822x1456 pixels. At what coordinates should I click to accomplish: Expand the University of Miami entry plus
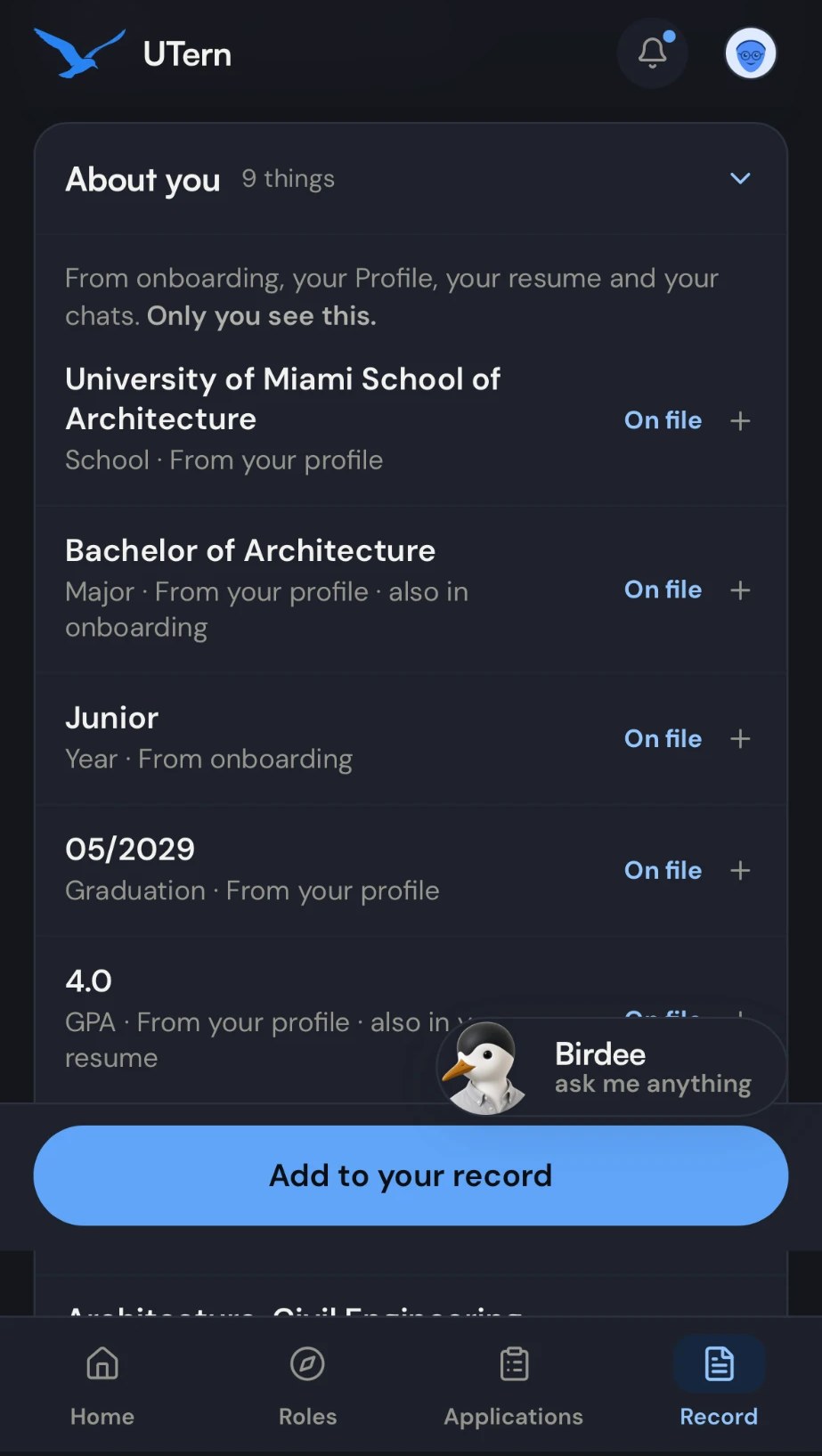click(740, 420)
